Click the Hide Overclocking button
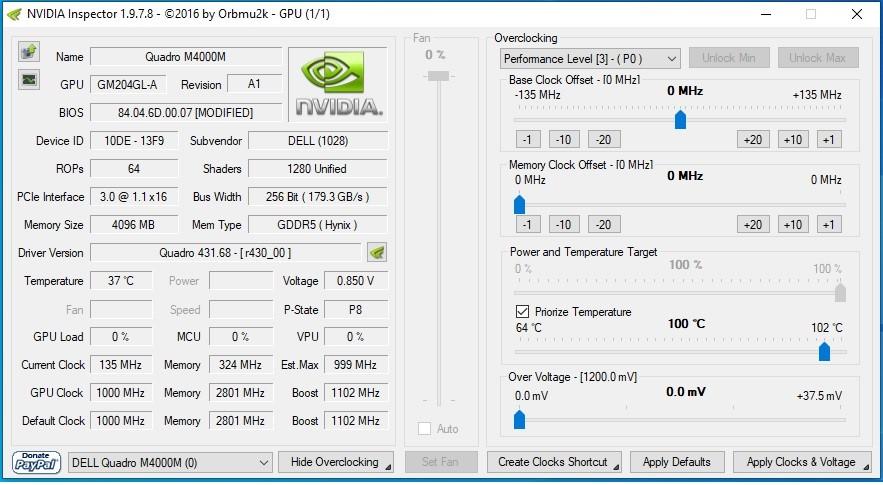883x485 pixels. 336,462
